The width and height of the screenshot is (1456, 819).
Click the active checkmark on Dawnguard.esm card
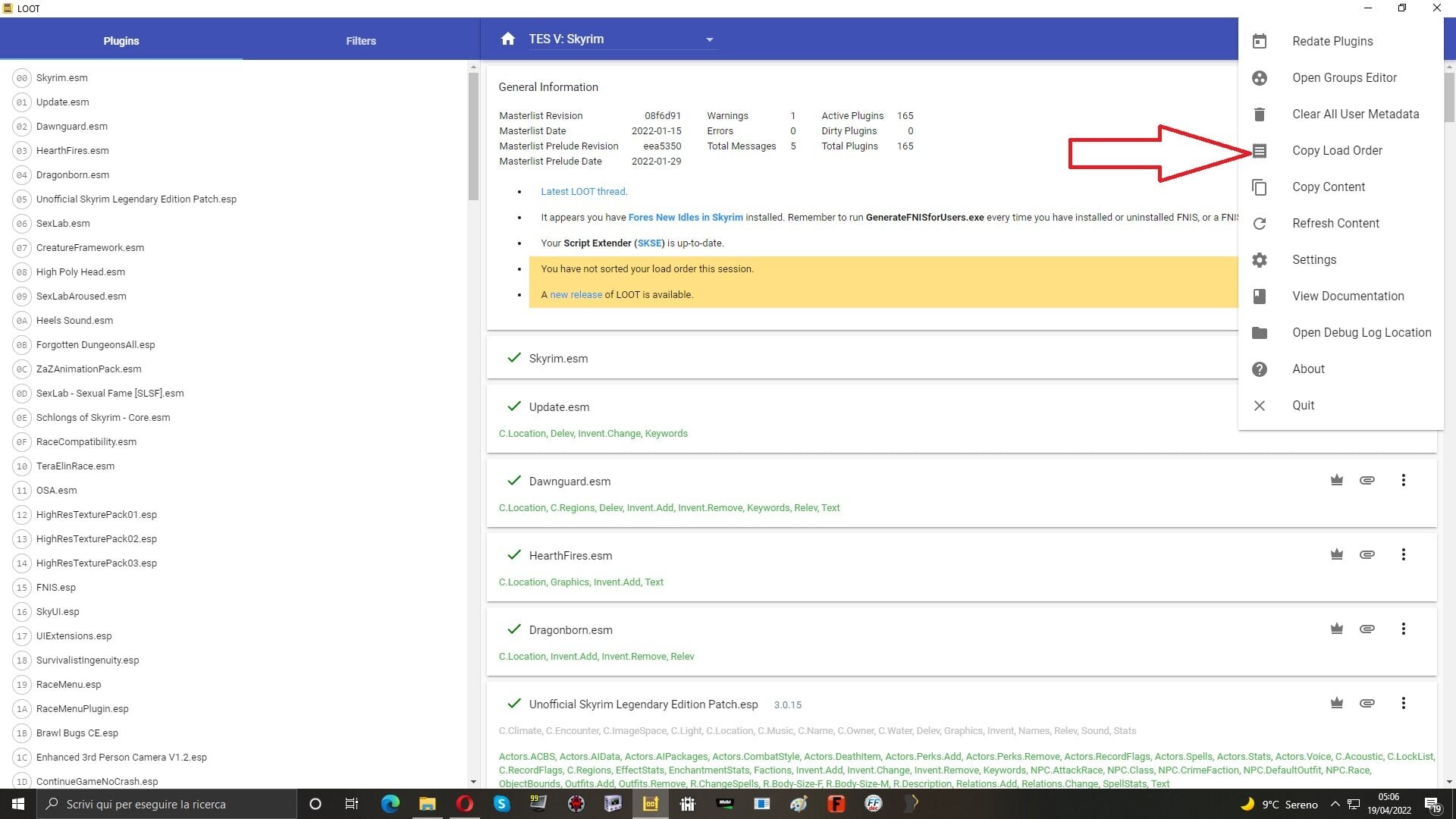514,480
